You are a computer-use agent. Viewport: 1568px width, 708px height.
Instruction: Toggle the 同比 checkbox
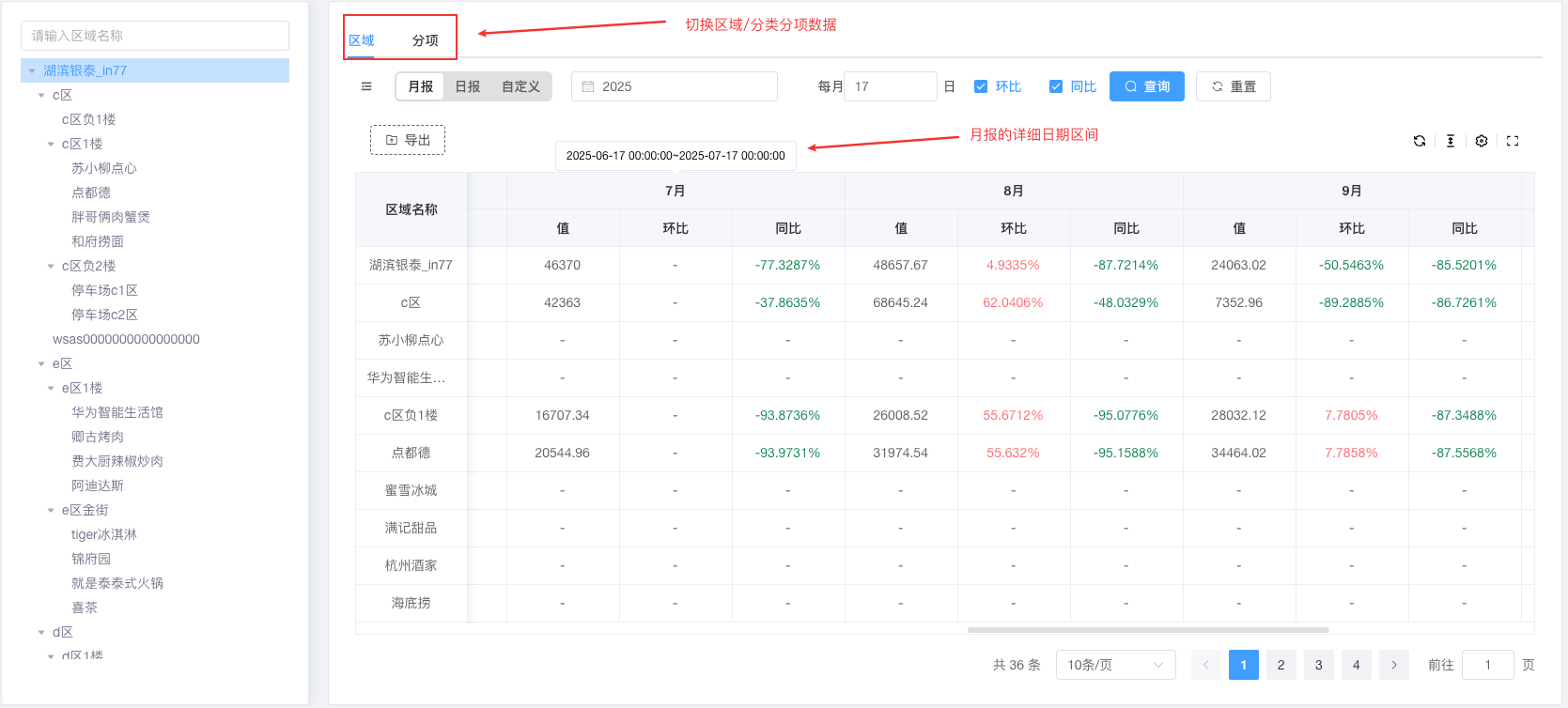point(1056,86)
